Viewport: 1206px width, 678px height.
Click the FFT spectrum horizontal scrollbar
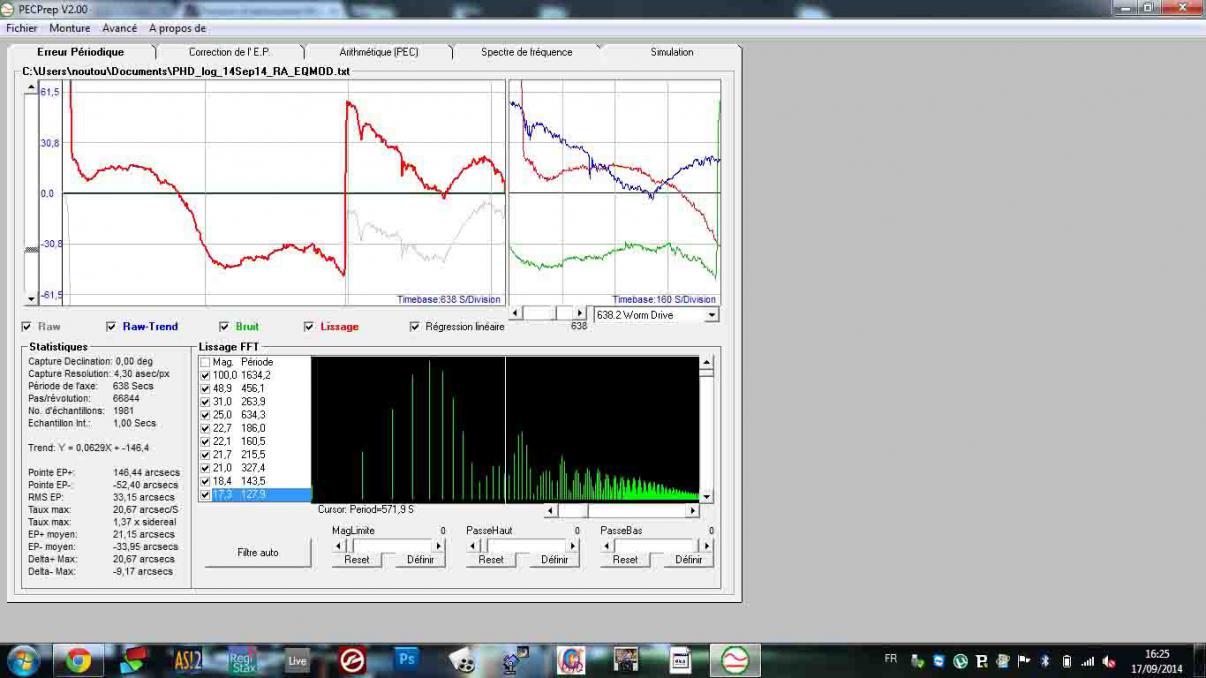621,511
